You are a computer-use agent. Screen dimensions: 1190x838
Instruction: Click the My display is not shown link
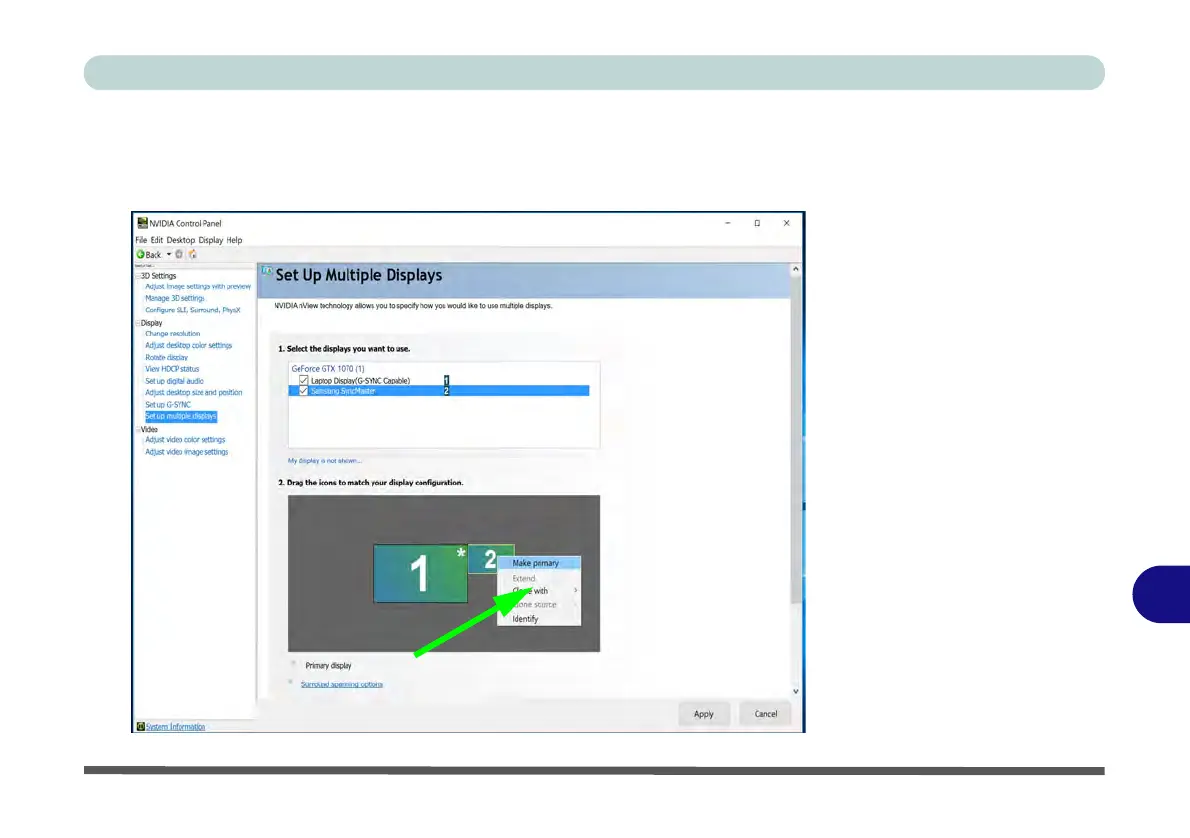click(x=325, y=461)
